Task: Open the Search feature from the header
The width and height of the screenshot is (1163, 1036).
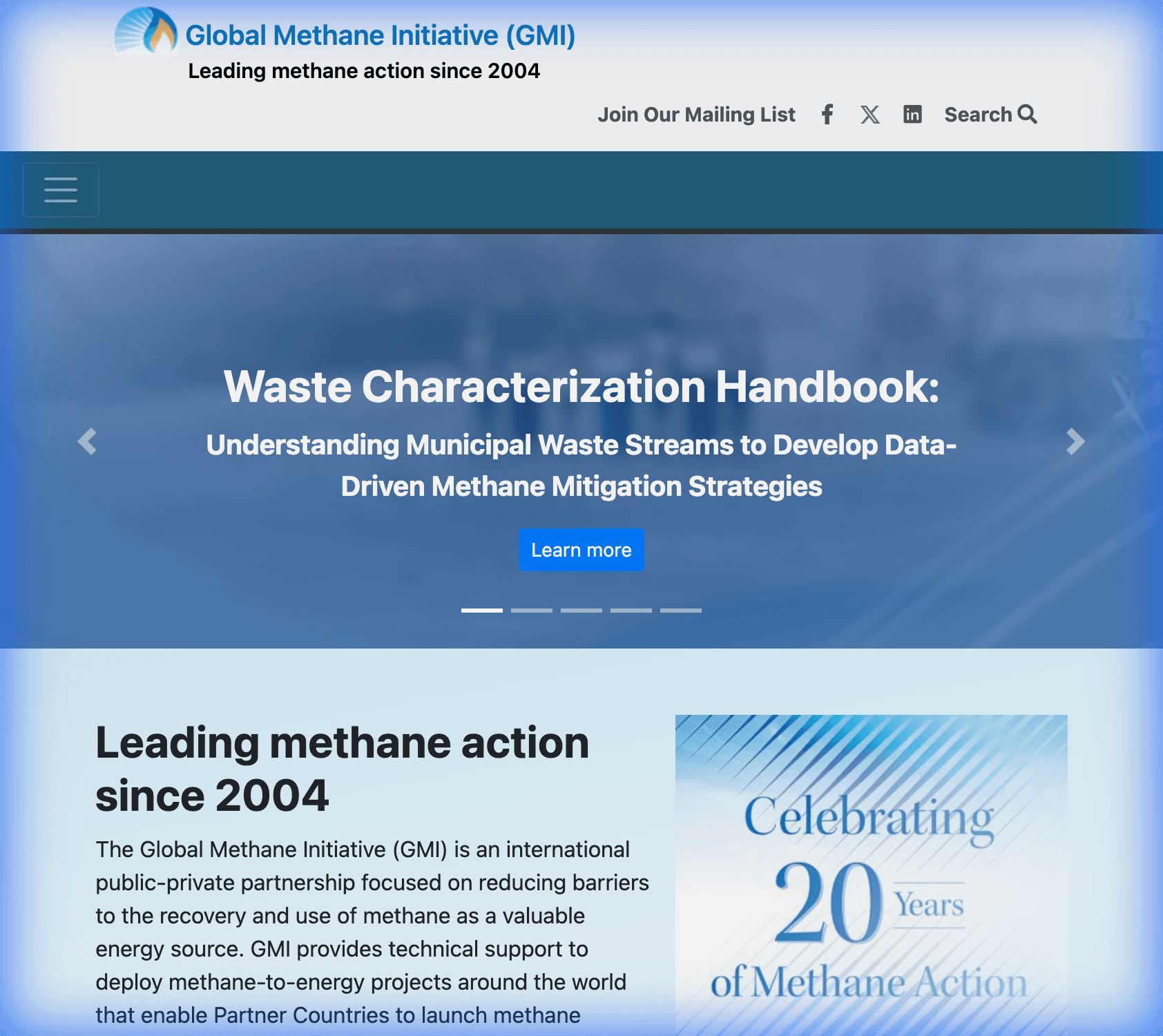Action: [x=990, y=114]
